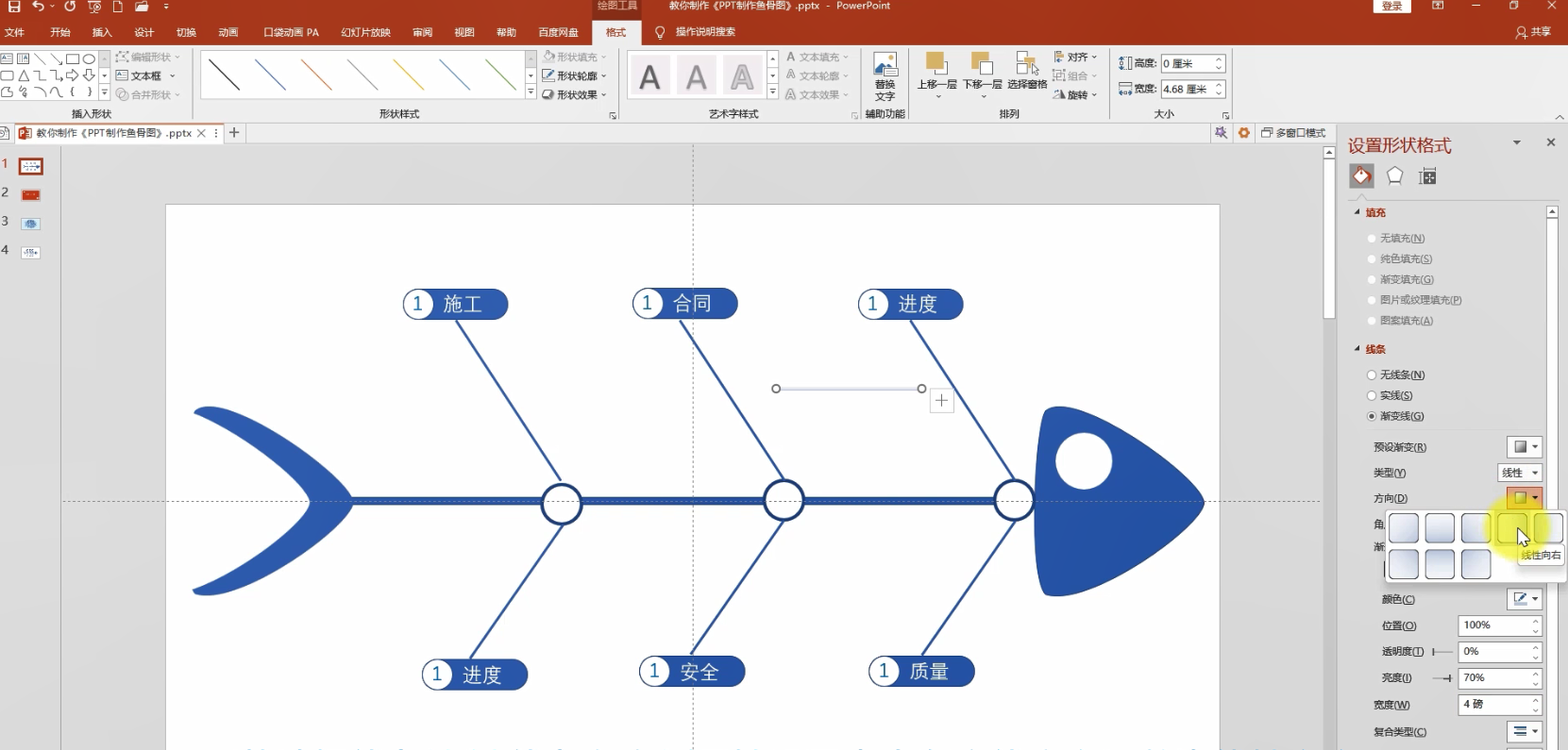
Task: Click the Share (共享) button
Action: [1534, 32]
